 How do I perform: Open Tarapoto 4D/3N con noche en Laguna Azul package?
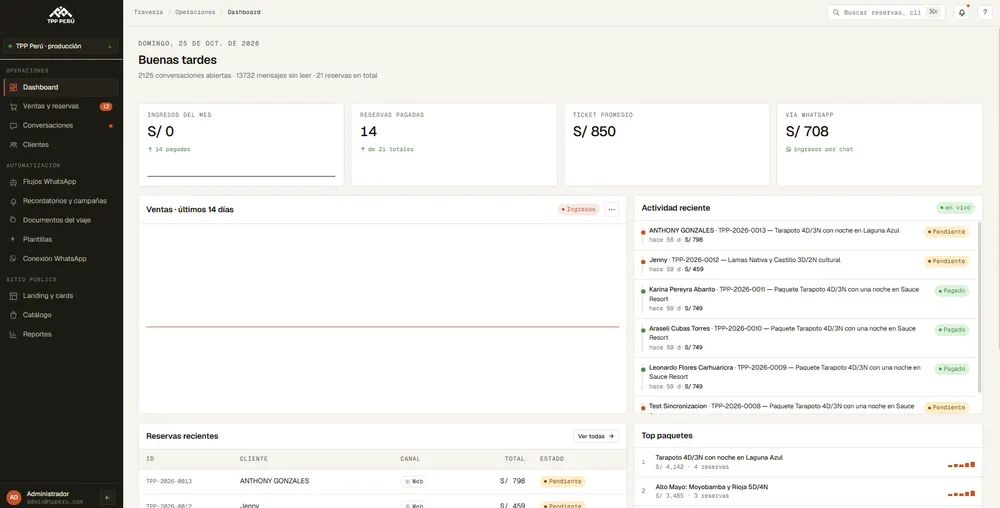(808, 462)
